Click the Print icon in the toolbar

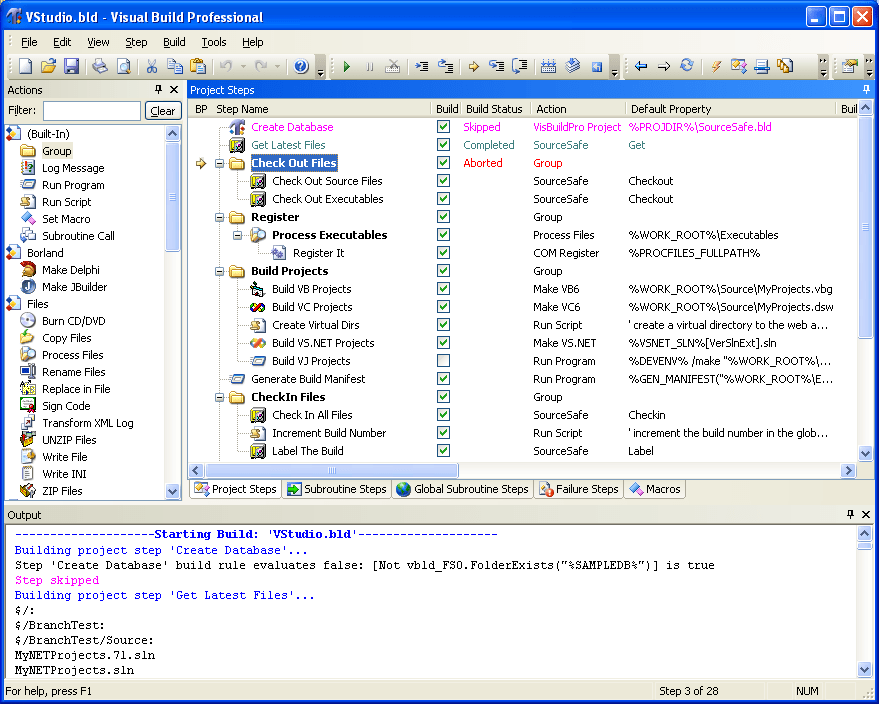click(100, 66)
